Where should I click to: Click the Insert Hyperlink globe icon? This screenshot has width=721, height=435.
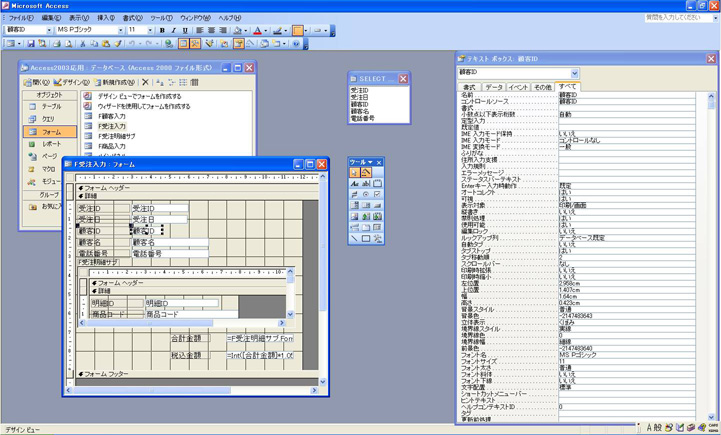[168, 44]
